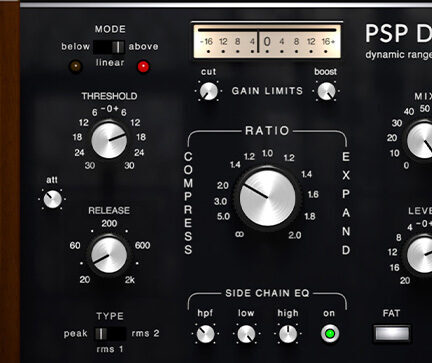The width and height of the screenshot is (432, 363).
Task: Click the 'rms 1' type label
Action: 110,349
